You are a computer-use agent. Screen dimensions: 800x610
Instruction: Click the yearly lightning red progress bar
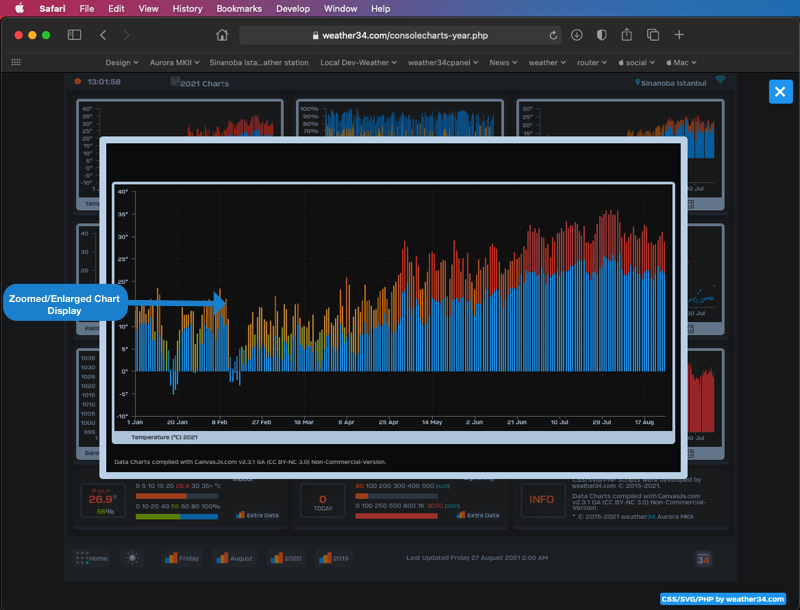[396, 516]
